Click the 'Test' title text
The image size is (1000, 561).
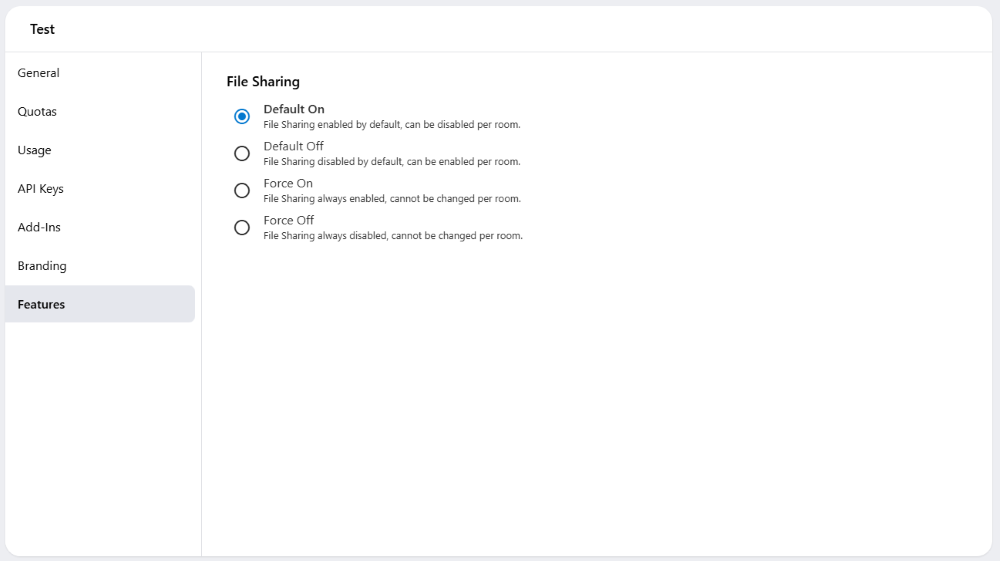42,29
